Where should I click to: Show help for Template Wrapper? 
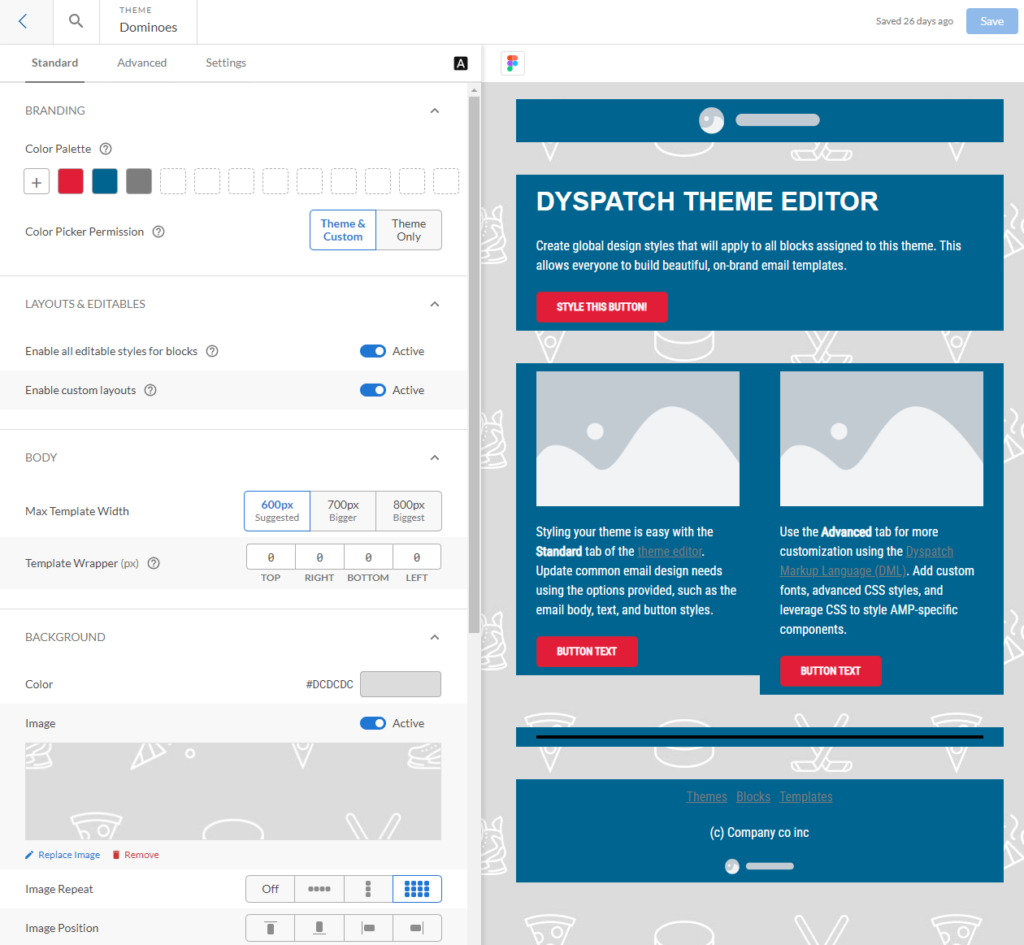153,564
